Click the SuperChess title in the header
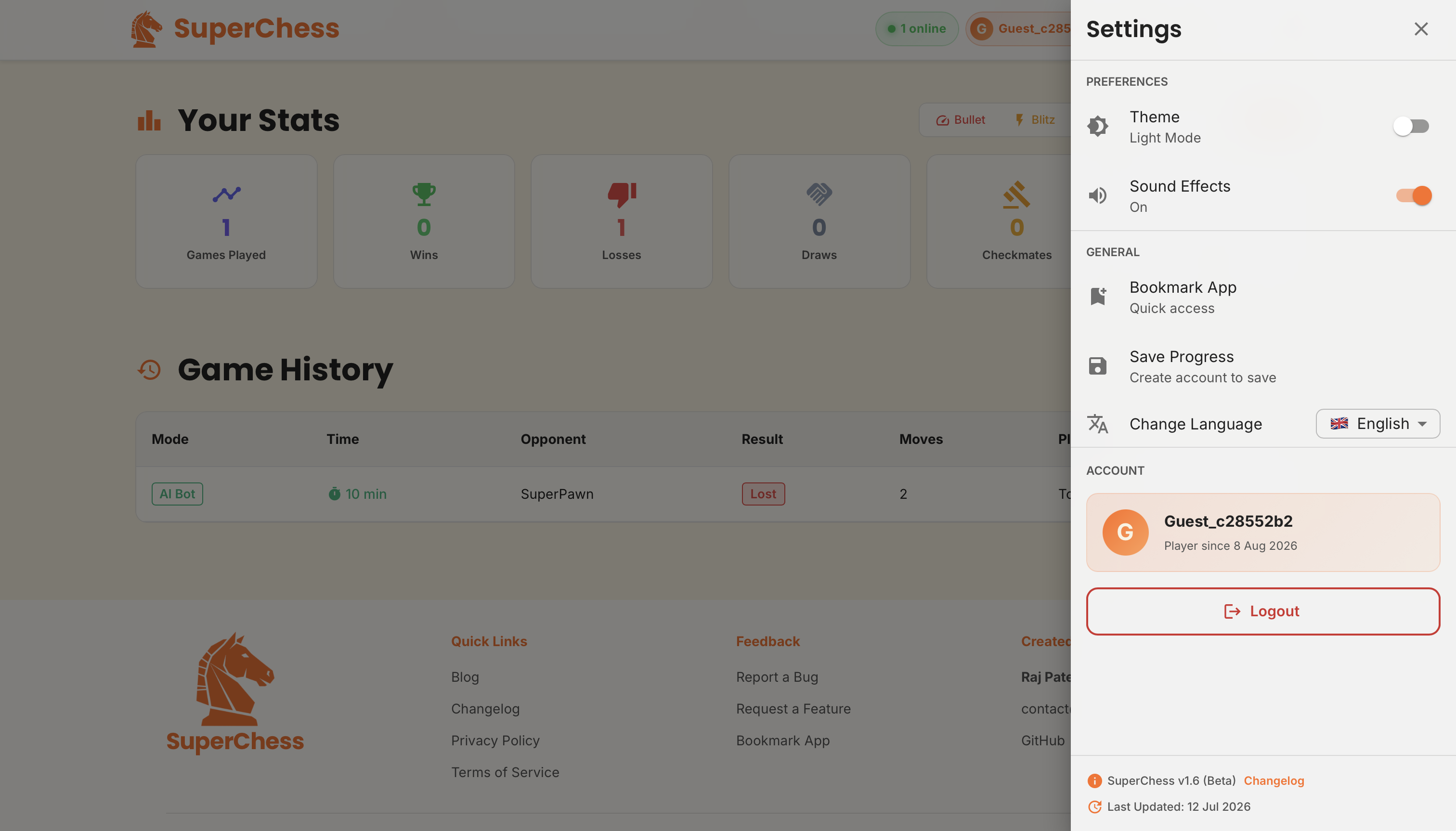Viewport: 1456px width, 831px height. pyautogui.click(x=256, y=28)
